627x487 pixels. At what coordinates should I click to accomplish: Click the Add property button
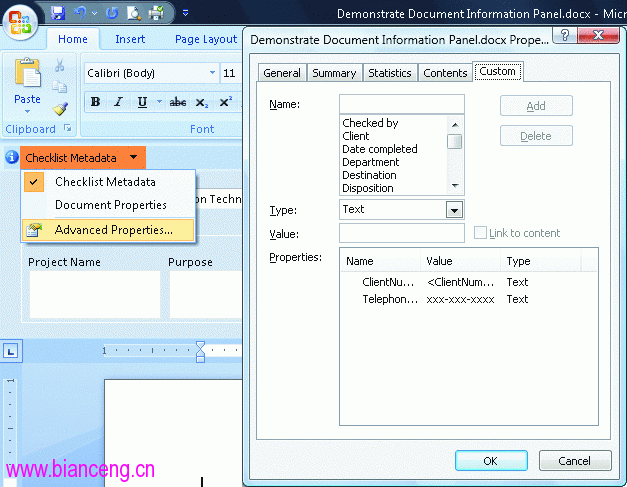[x=536, y=106]
